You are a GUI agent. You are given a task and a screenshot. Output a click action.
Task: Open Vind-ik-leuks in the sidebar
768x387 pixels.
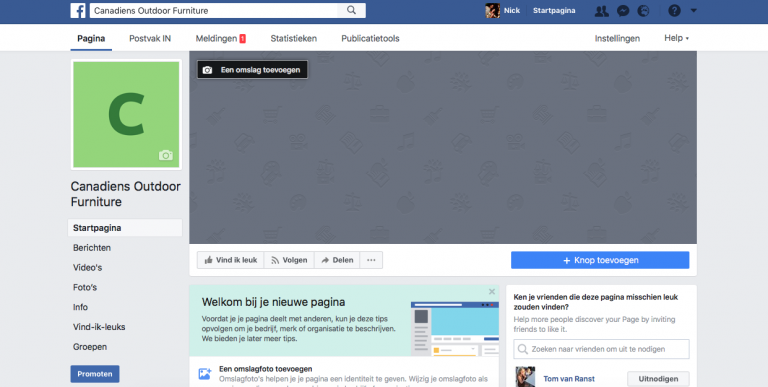coord(99,327)
